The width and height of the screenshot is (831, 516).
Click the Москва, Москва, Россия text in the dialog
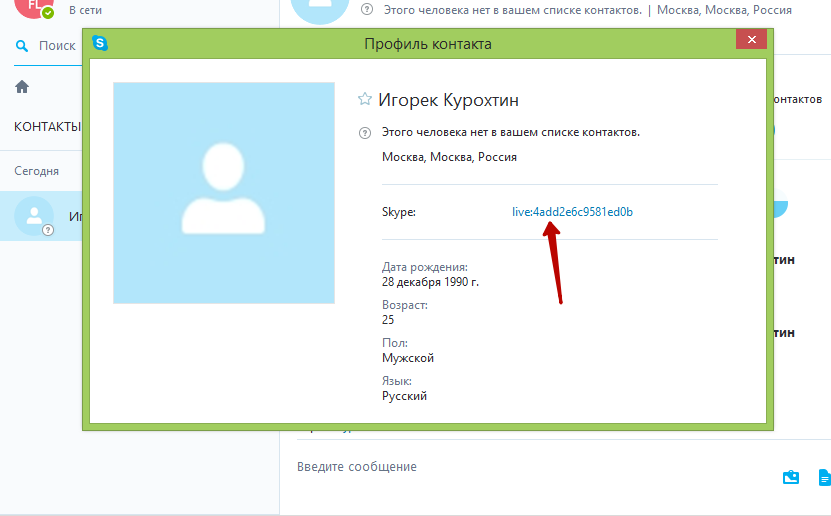(x=449, y=157)
